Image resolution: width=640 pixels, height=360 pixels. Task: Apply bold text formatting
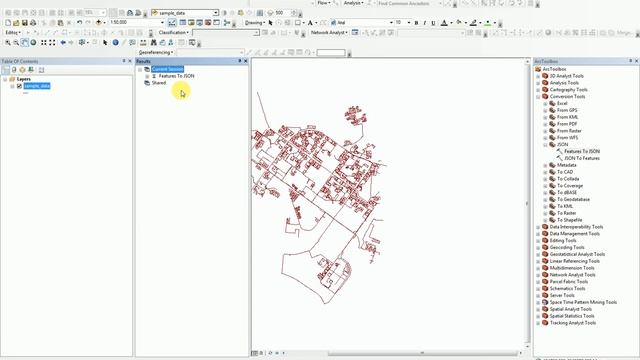click(416, 23)
